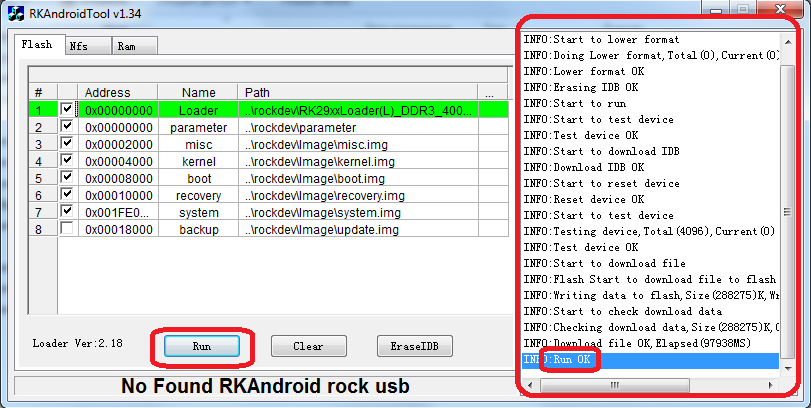Uncheck the boot row checkbox

(x=67, y=177)
